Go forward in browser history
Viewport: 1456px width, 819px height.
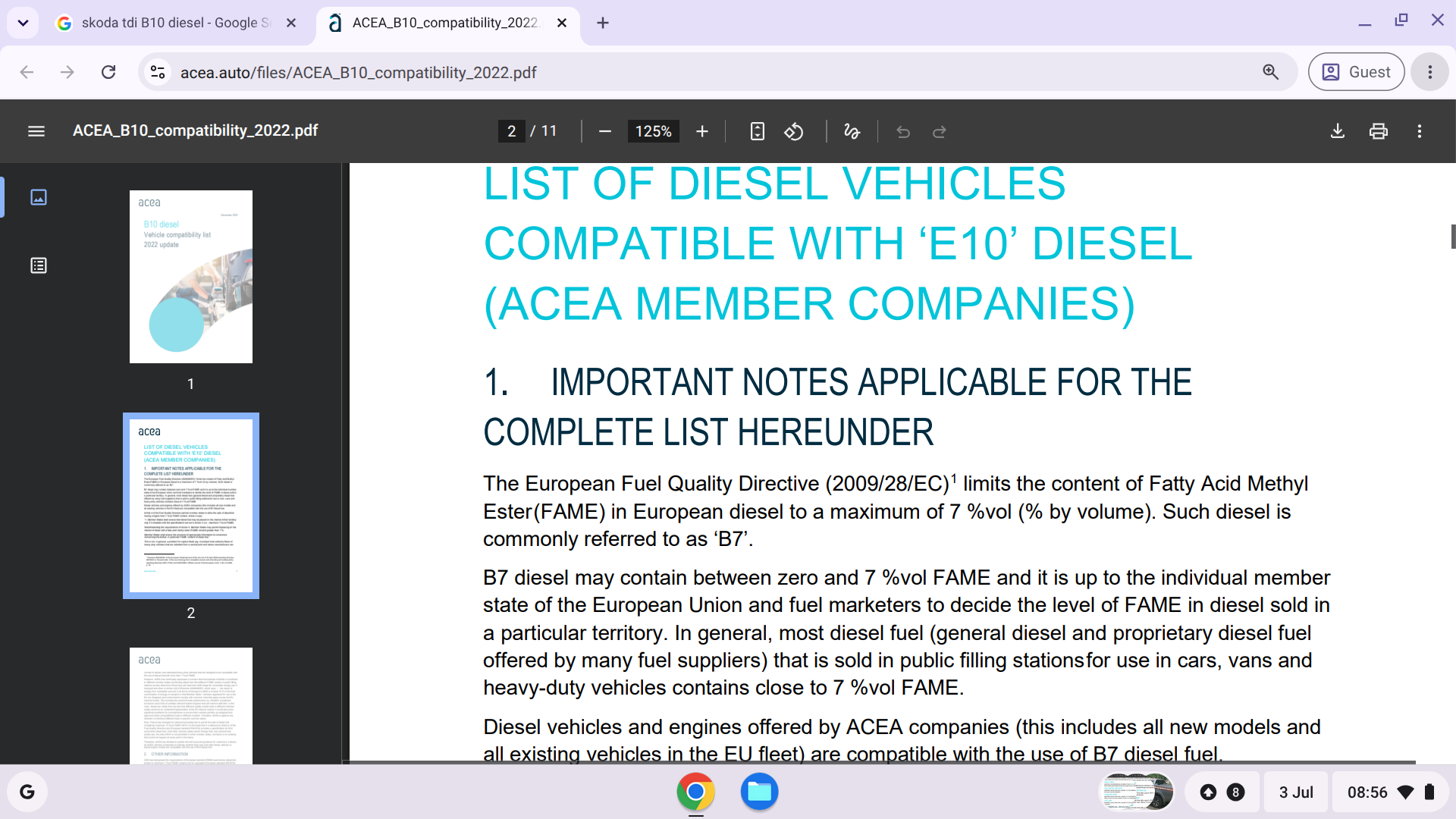point(67,72)
